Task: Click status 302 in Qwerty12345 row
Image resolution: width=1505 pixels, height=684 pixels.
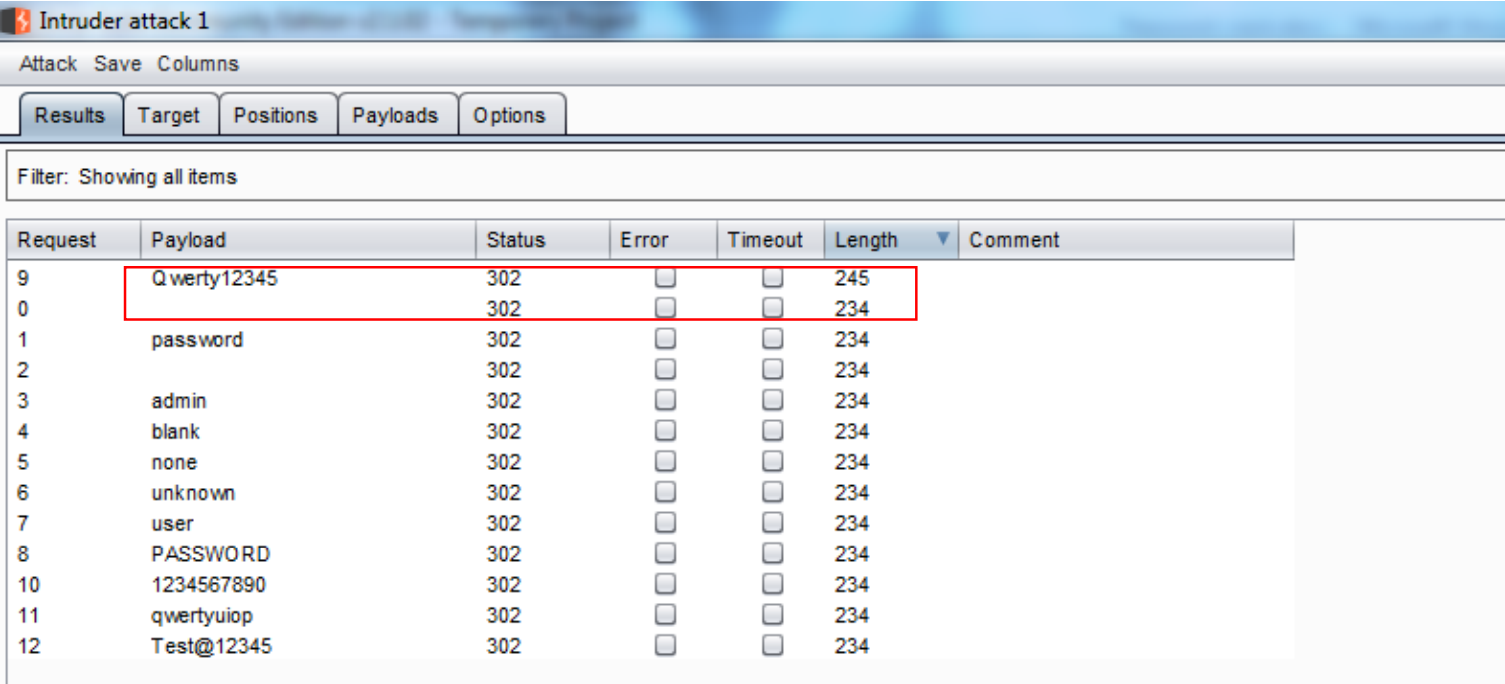Action: click(504, 279)
